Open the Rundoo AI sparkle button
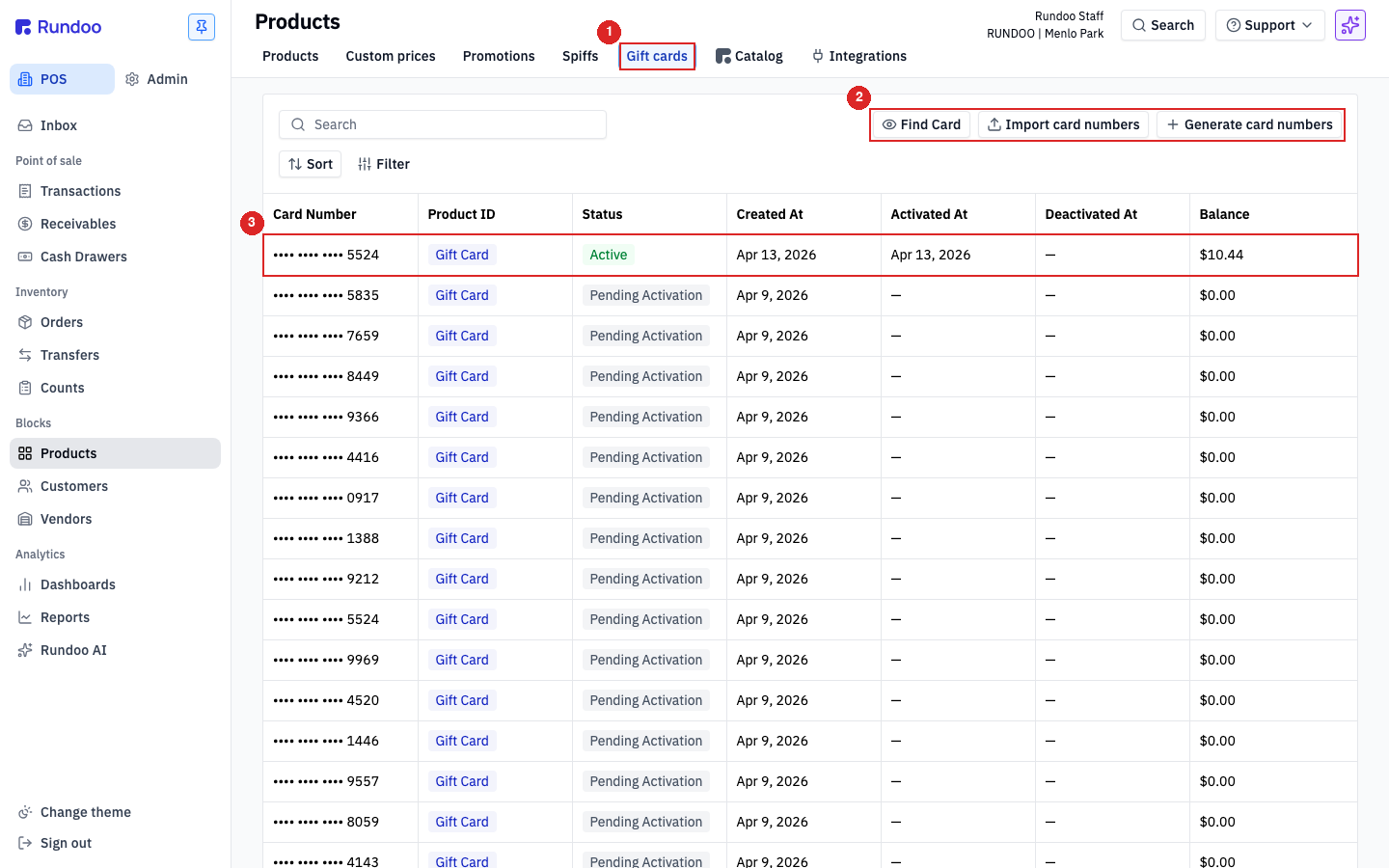 coord(1350,25)
